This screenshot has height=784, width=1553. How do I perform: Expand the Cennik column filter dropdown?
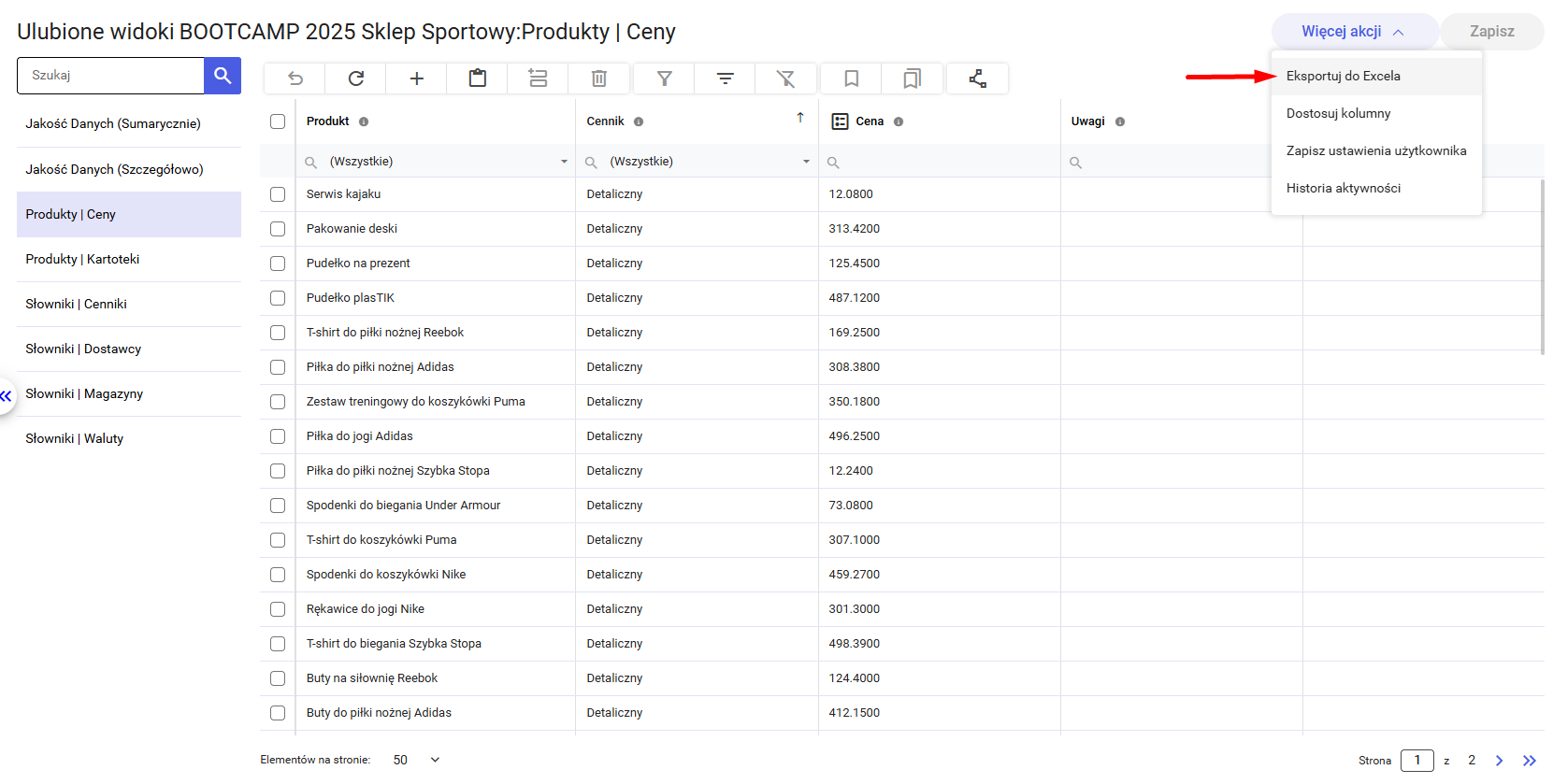[806, 162]
